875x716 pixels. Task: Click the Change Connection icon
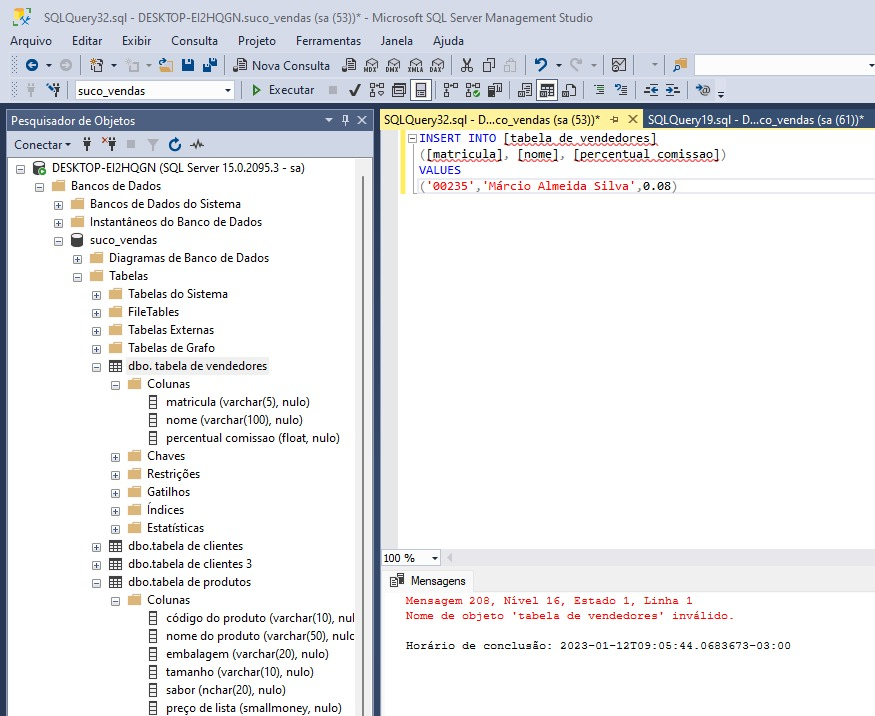(x=54, y=90)
